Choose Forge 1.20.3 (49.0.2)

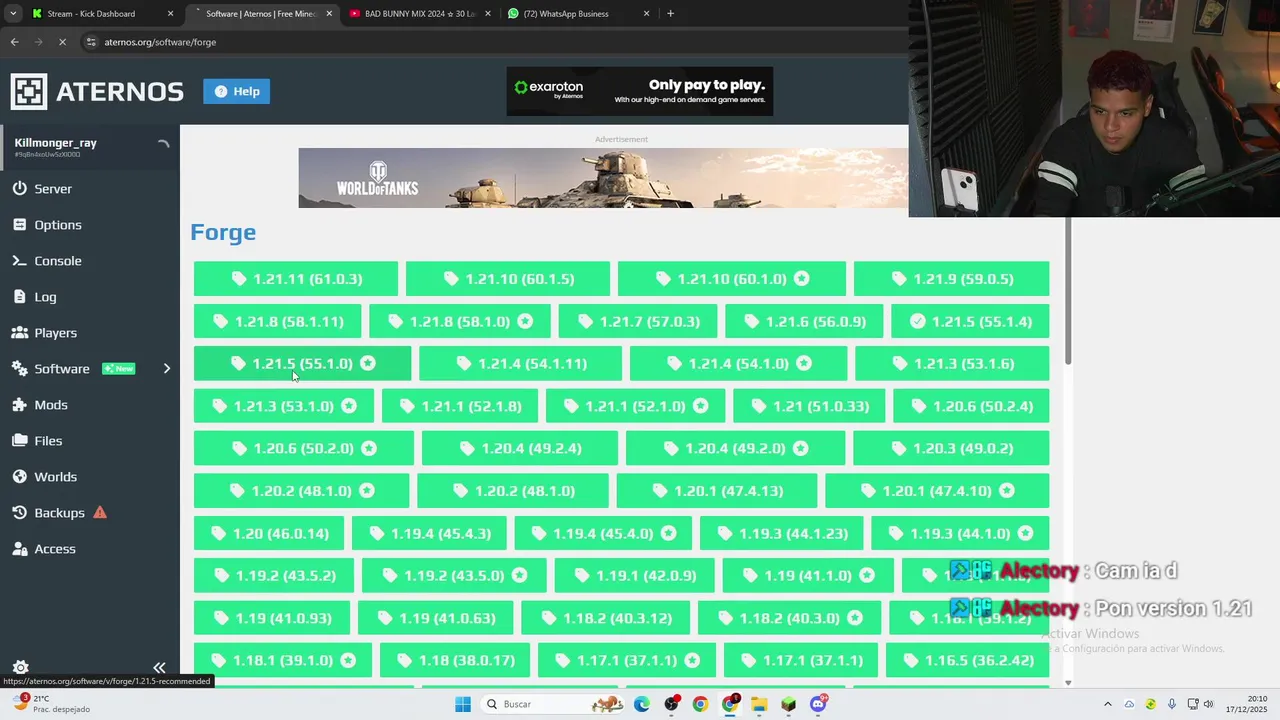[x=951, y=448]
